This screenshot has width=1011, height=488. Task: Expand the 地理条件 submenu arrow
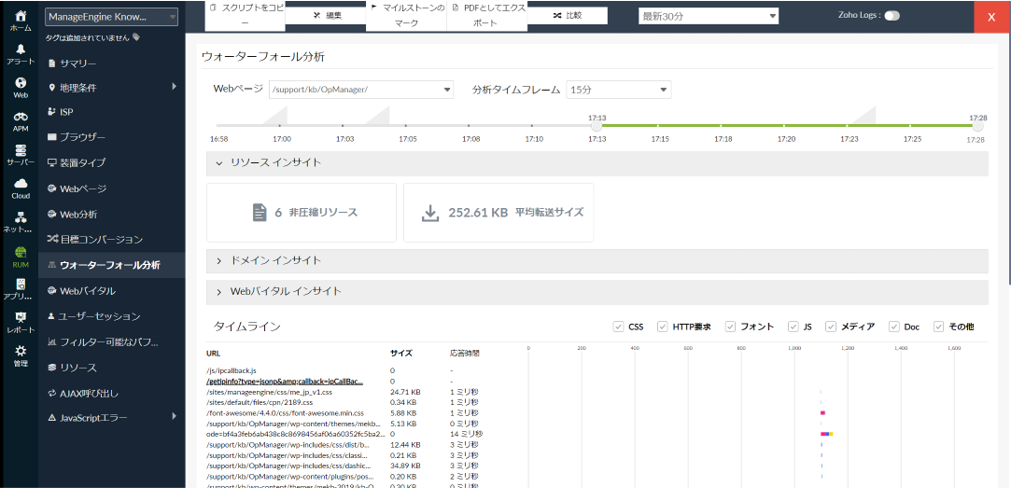coord(174,86)
